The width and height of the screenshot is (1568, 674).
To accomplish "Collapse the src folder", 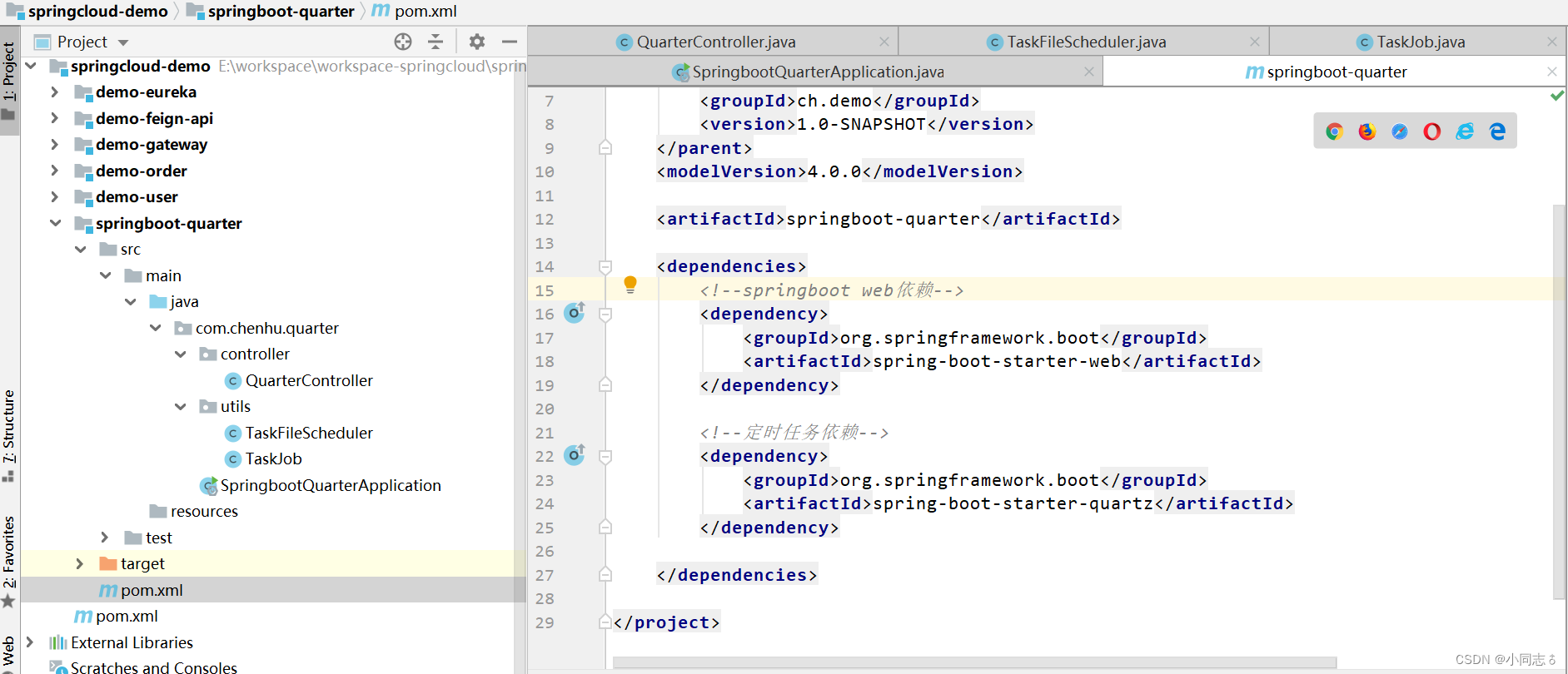I will pos(80,249).
